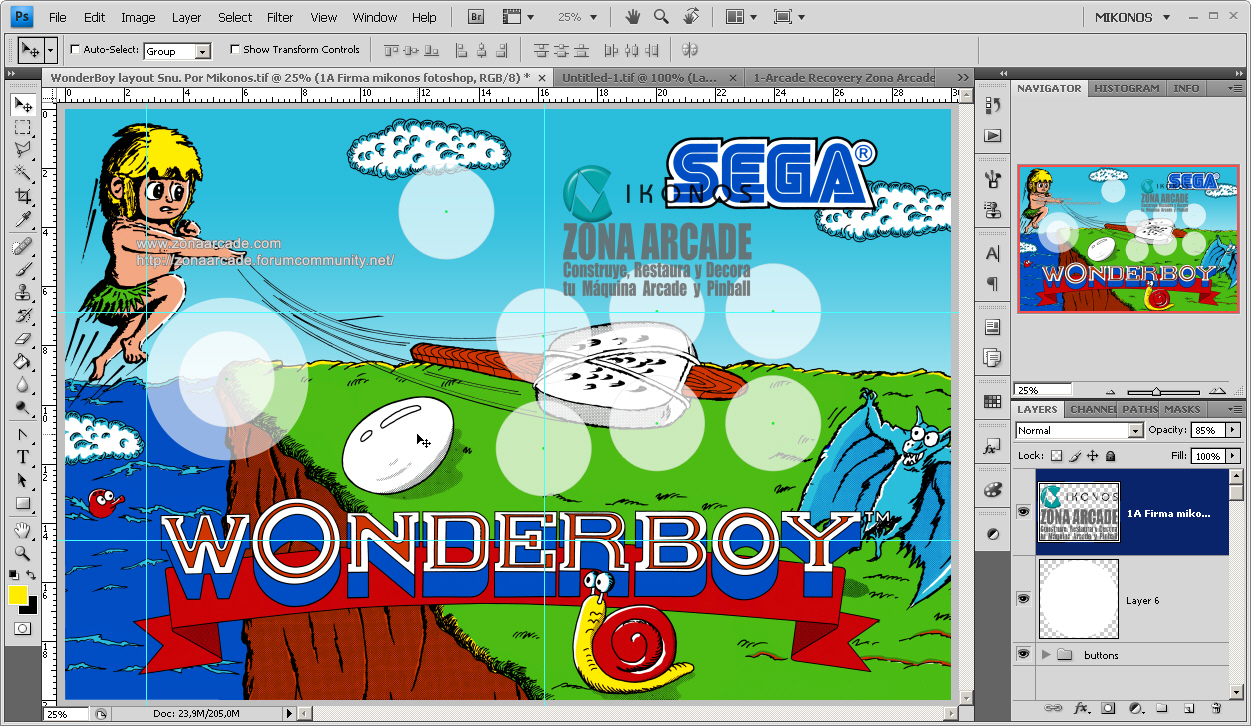Click the yellow foreground color swatch
The height and width of the screenshot is (726, 1251).
coord(18,595)
